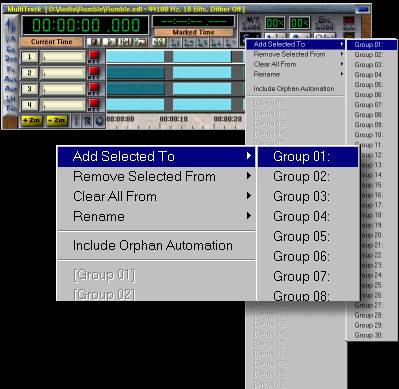This screenshot has width=399, height=389.
Task: Click the MT Load 00% readout
Action: [275, 23]
